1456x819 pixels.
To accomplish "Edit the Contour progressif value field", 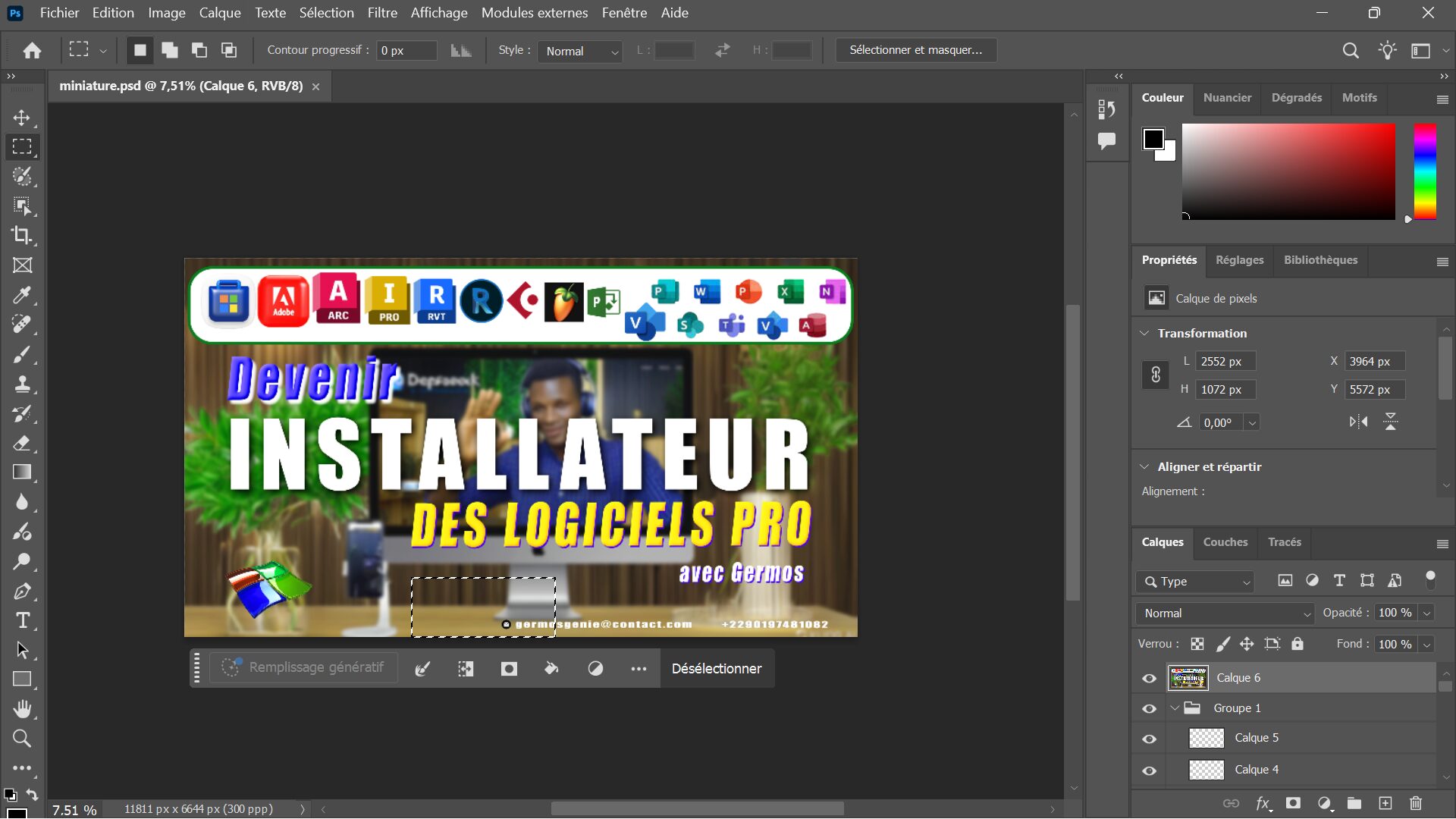I will pyautogui.click(x=406, y=49).
